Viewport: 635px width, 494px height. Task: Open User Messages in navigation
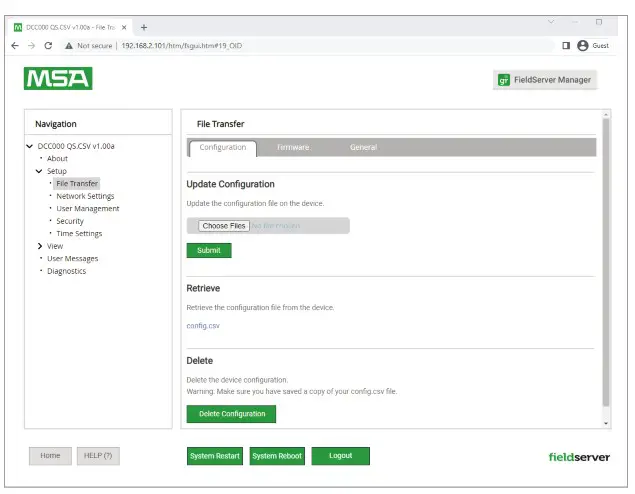(72, 259)
